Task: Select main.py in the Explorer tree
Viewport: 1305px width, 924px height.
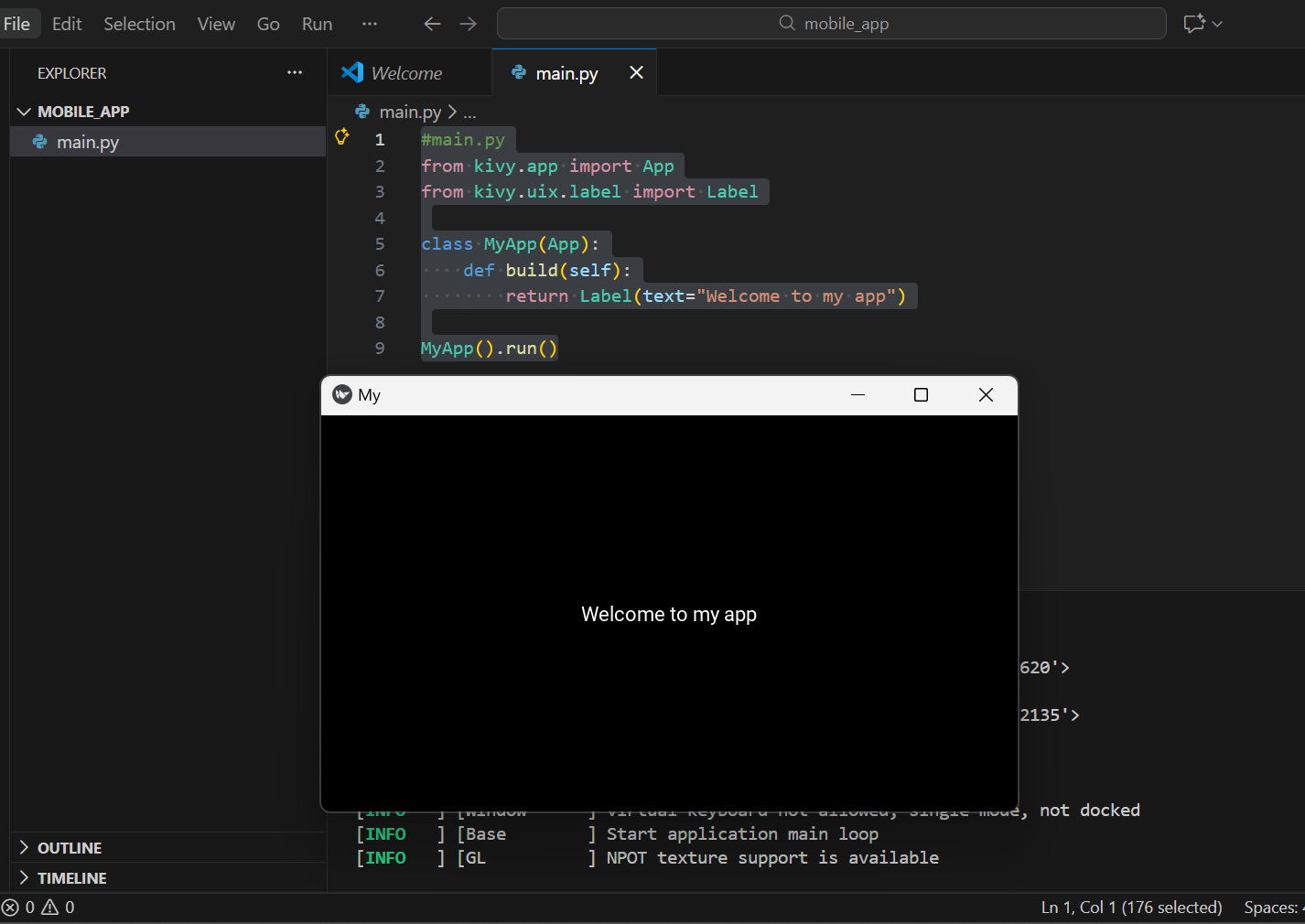Action: [x=88, y=142]
